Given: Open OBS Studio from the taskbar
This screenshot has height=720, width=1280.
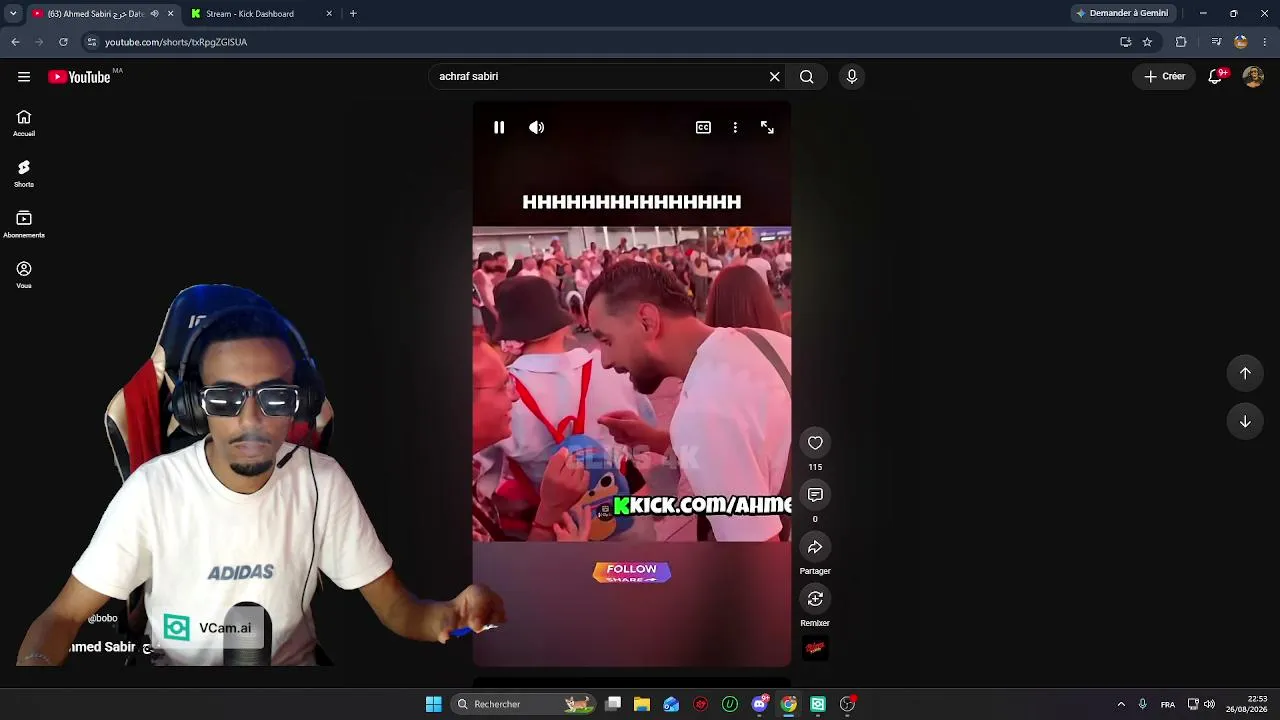Looking at the screenshot, I should (x=848, y=704).
